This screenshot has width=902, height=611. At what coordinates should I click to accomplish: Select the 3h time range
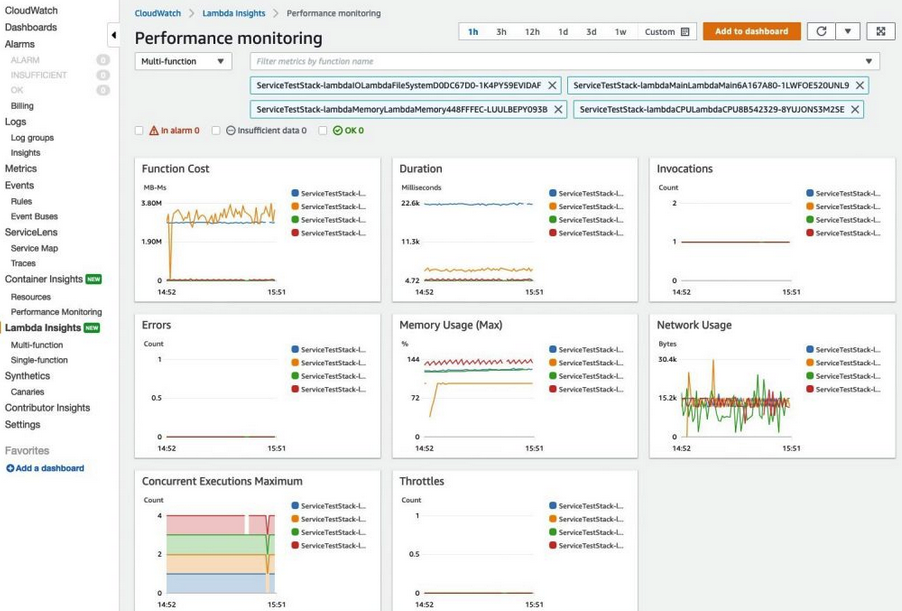[x=501, y=32]
